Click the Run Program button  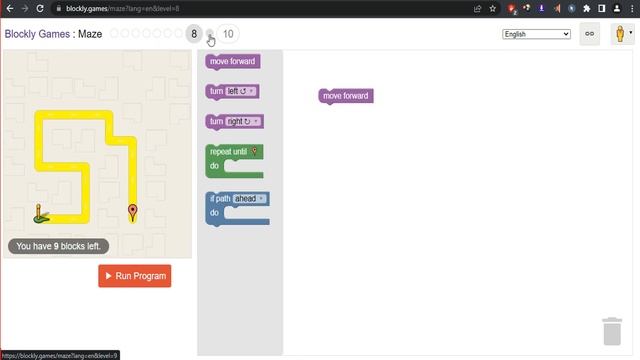tap(135, 276)
